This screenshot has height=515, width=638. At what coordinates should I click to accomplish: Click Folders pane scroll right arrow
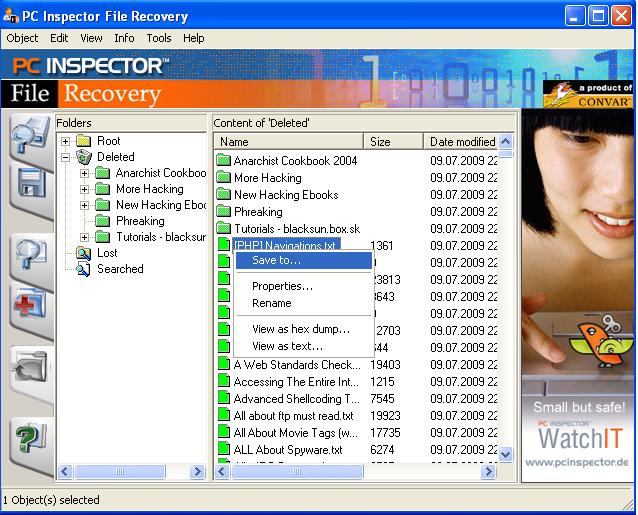(x=198, y=471)
